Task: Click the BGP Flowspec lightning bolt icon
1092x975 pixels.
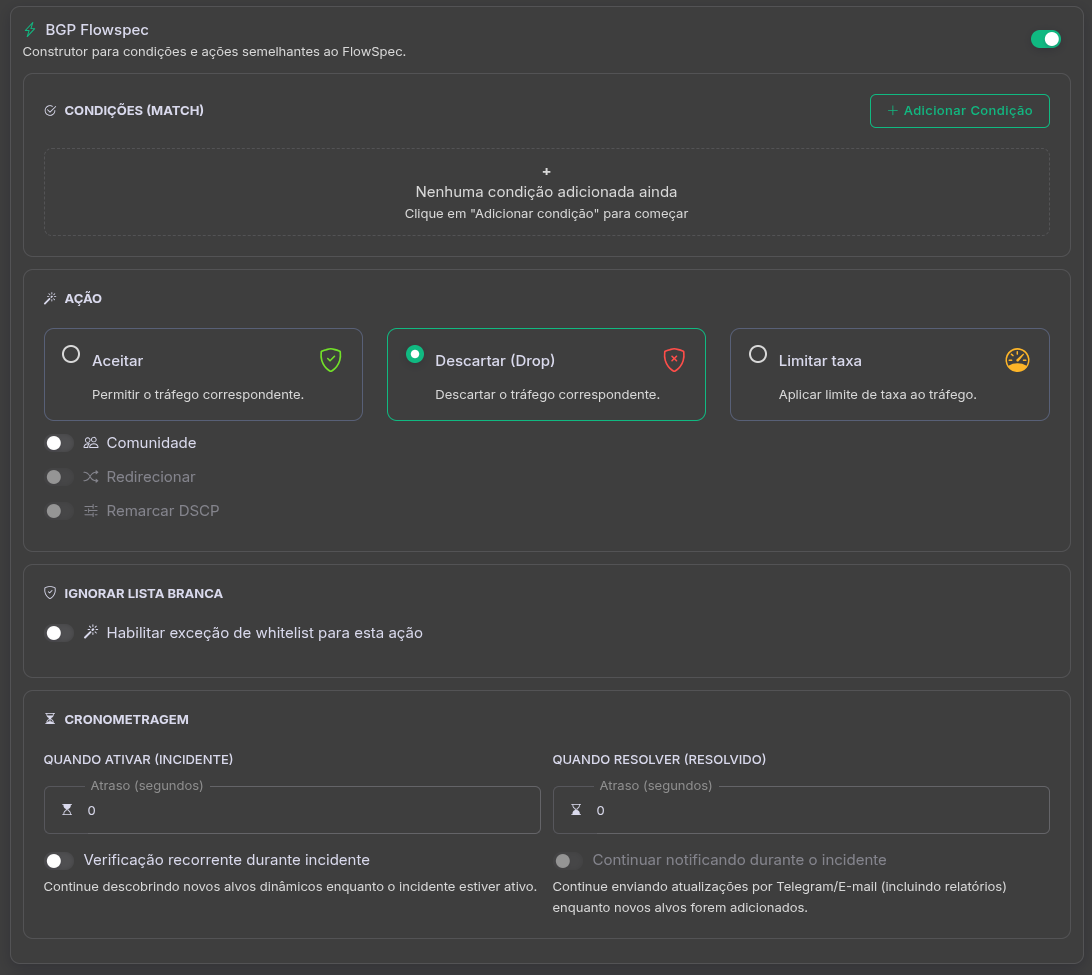Action: (30, 30)
